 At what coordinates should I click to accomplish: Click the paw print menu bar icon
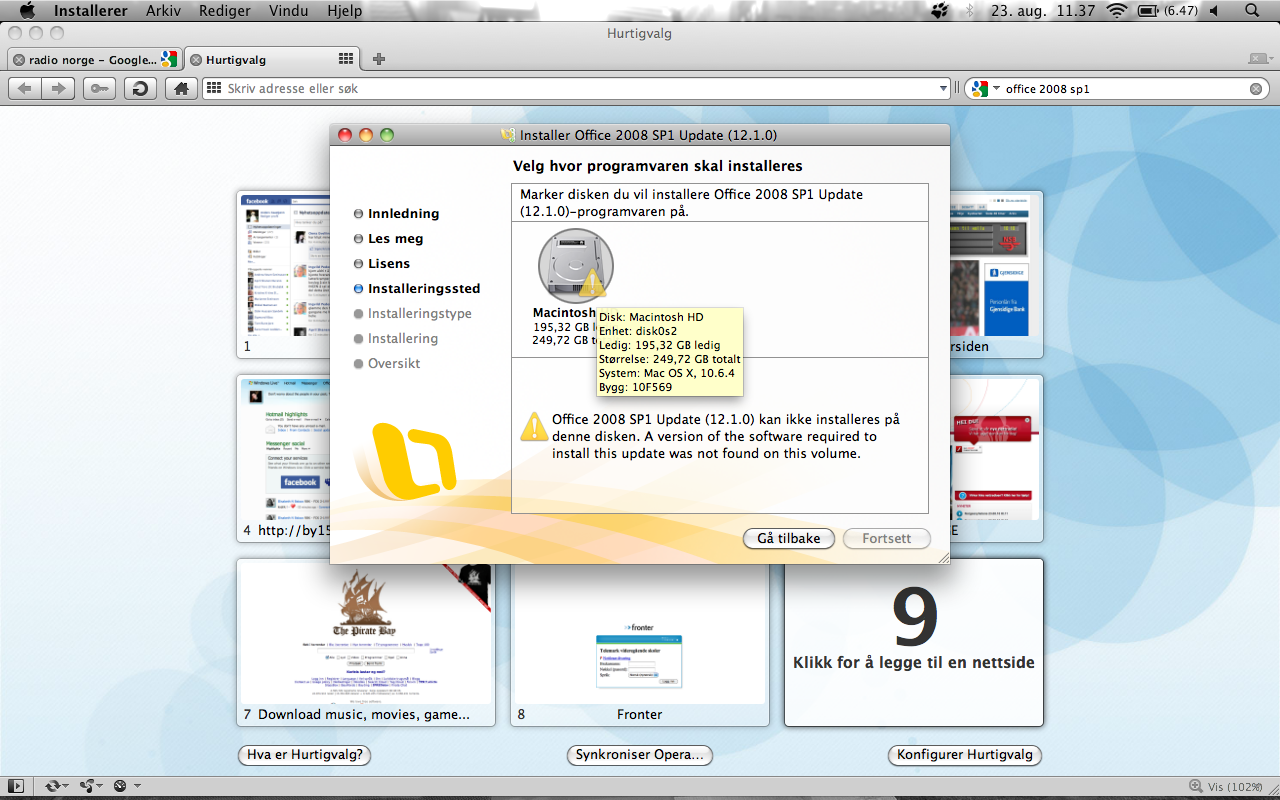click(x=940, y=11)
